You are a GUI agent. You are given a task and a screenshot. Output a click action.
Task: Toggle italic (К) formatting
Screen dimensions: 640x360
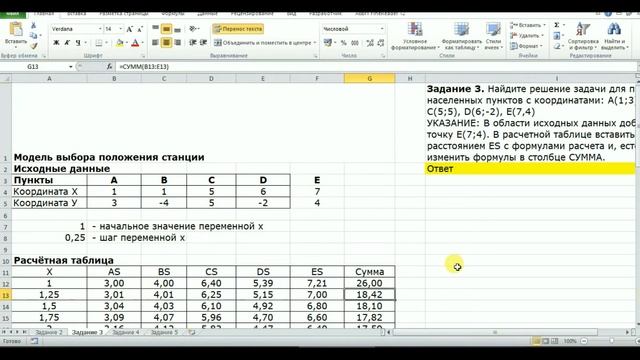tap(67, 42)
